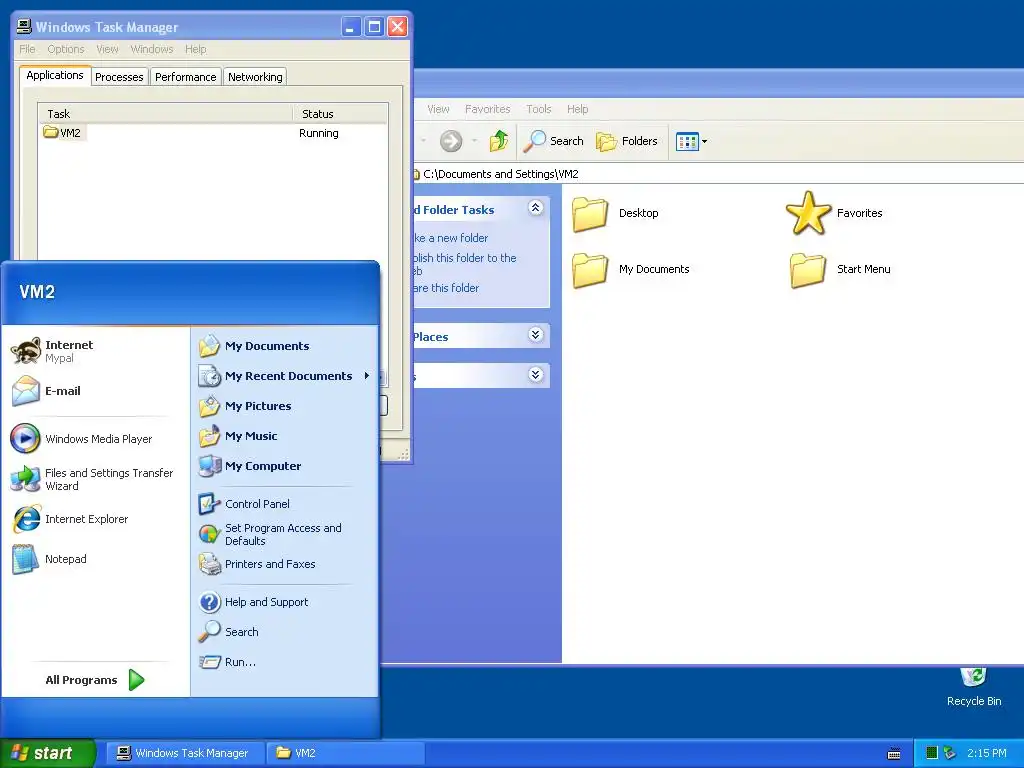1024x768 pixels.
Task: Toggle Folders pane in Explorer toolbar
Action: [x=627, y=141]
